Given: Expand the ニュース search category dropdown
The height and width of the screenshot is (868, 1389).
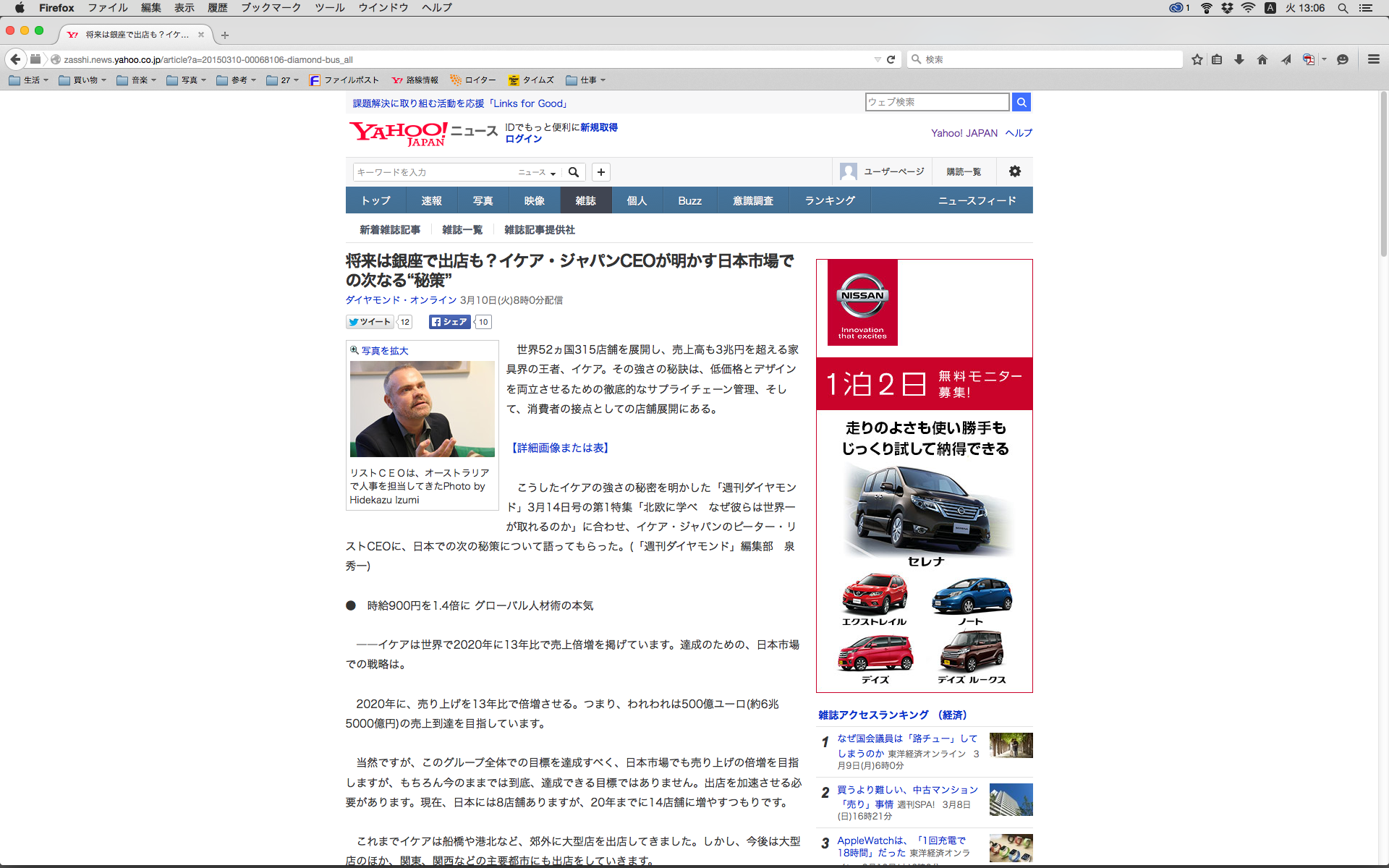Looking at the screenshot, I should (536, 172).
